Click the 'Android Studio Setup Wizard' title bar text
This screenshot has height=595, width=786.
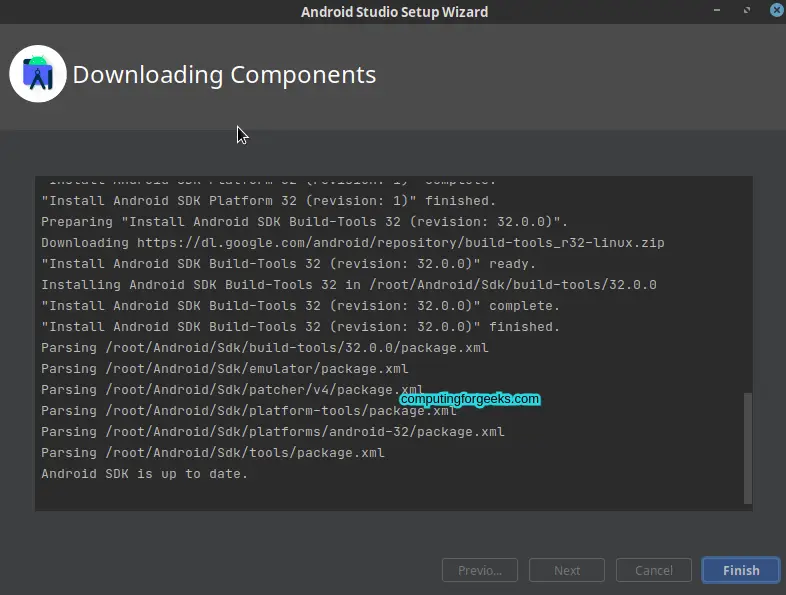point(395,12)
